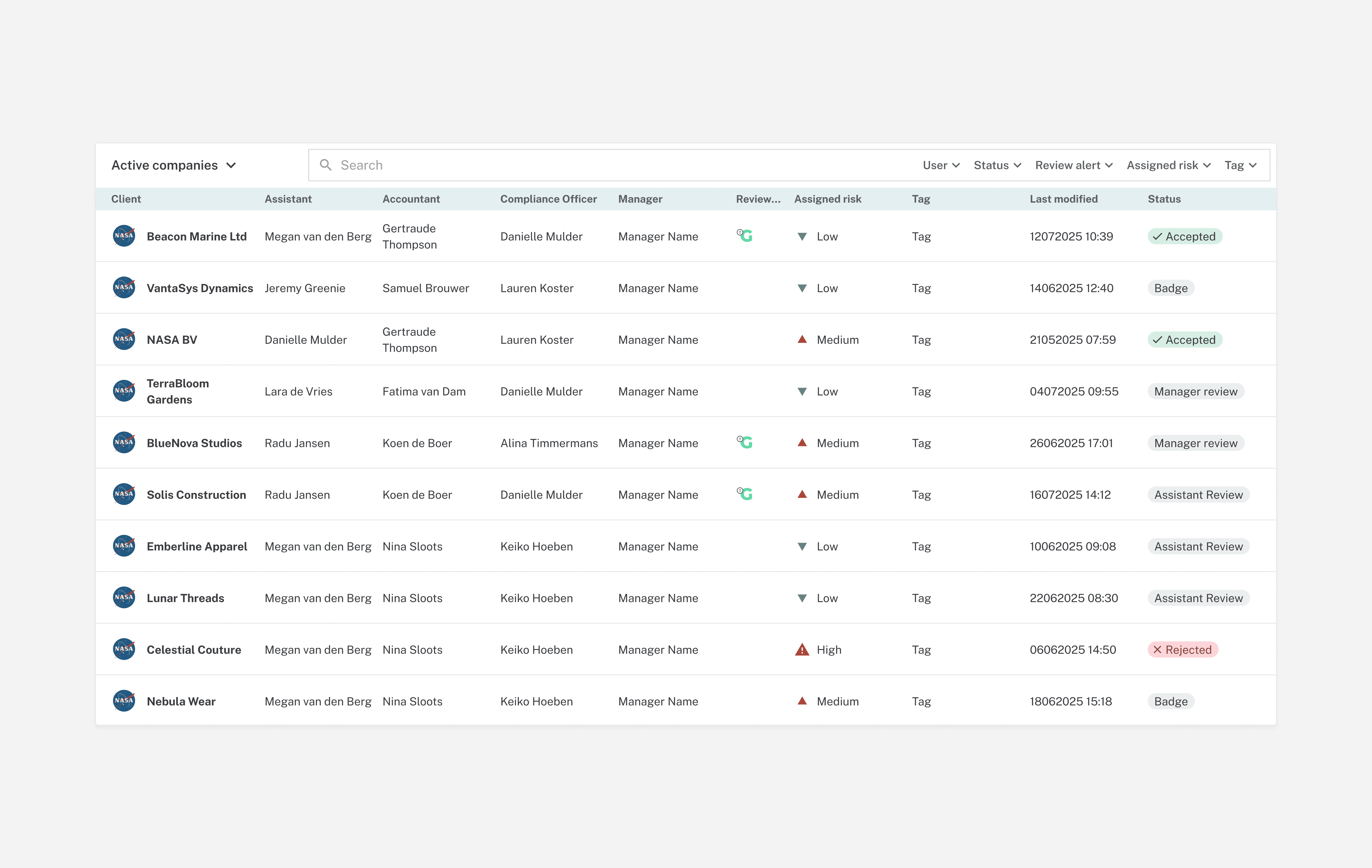The height and width of the screenshot is (868, 1372).
Task: Click the Client column header
Action: 126,199
